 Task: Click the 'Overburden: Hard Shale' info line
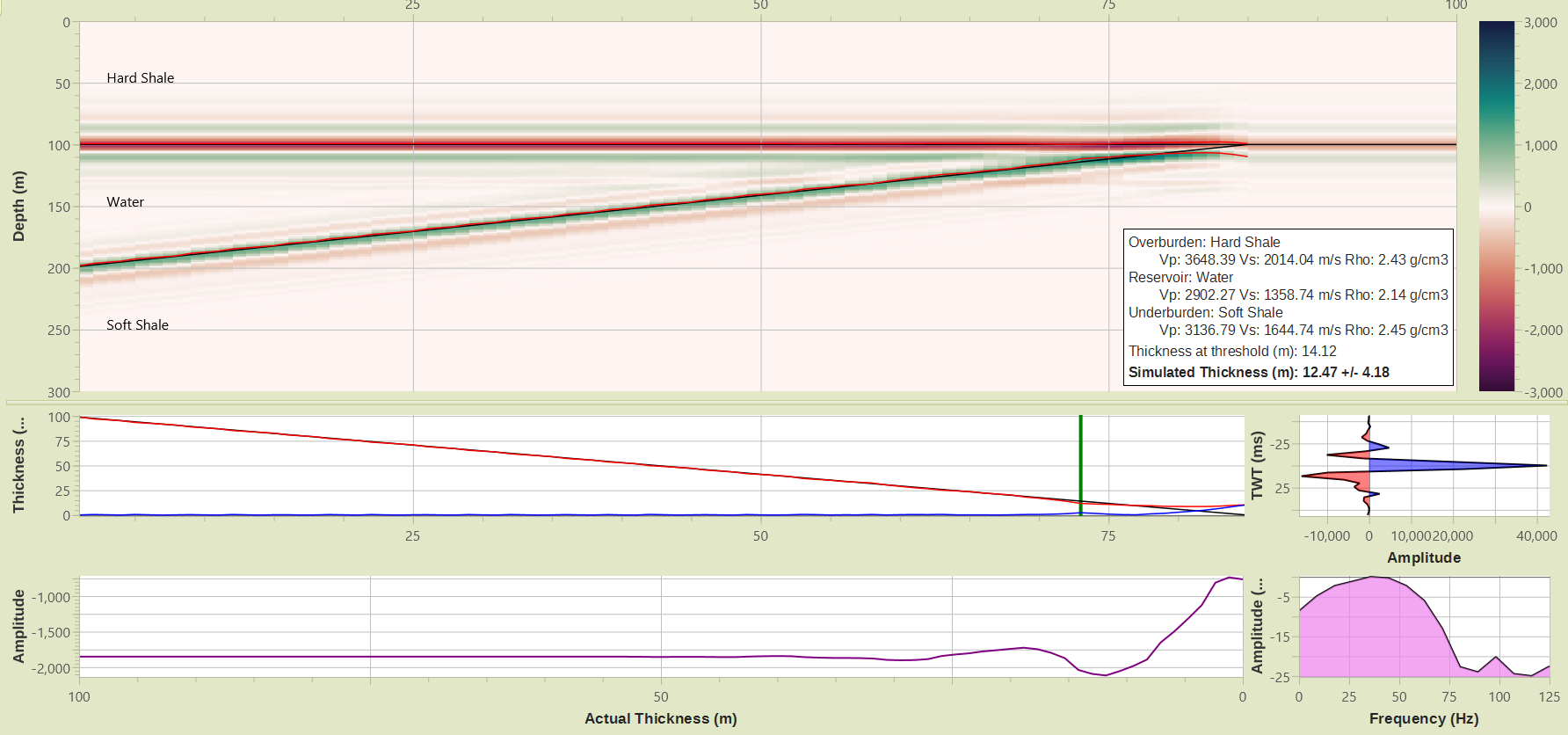(x=1204, y=242)
